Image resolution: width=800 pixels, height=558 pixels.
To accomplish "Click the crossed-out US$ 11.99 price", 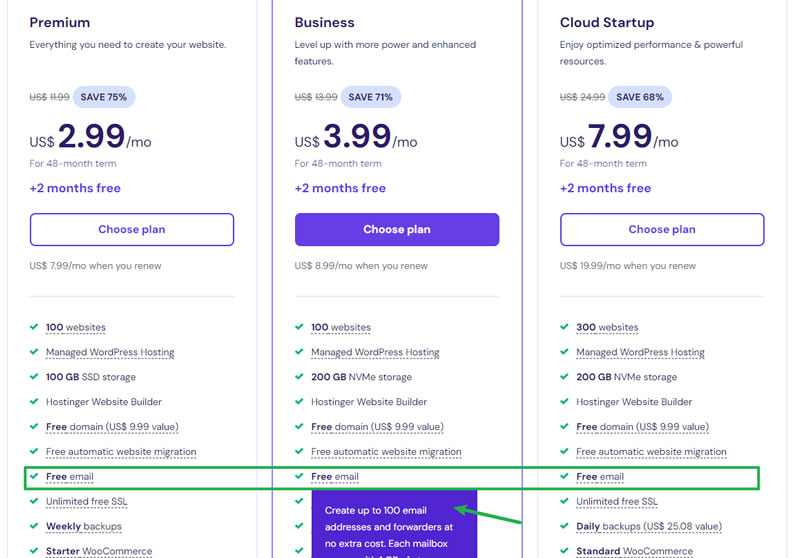I will coord(49,97).
